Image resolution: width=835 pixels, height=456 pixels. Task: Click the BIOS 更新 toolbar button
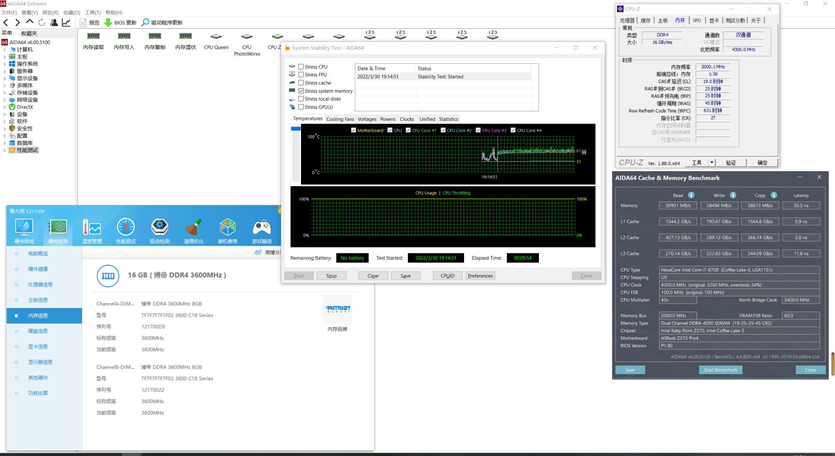120,22
